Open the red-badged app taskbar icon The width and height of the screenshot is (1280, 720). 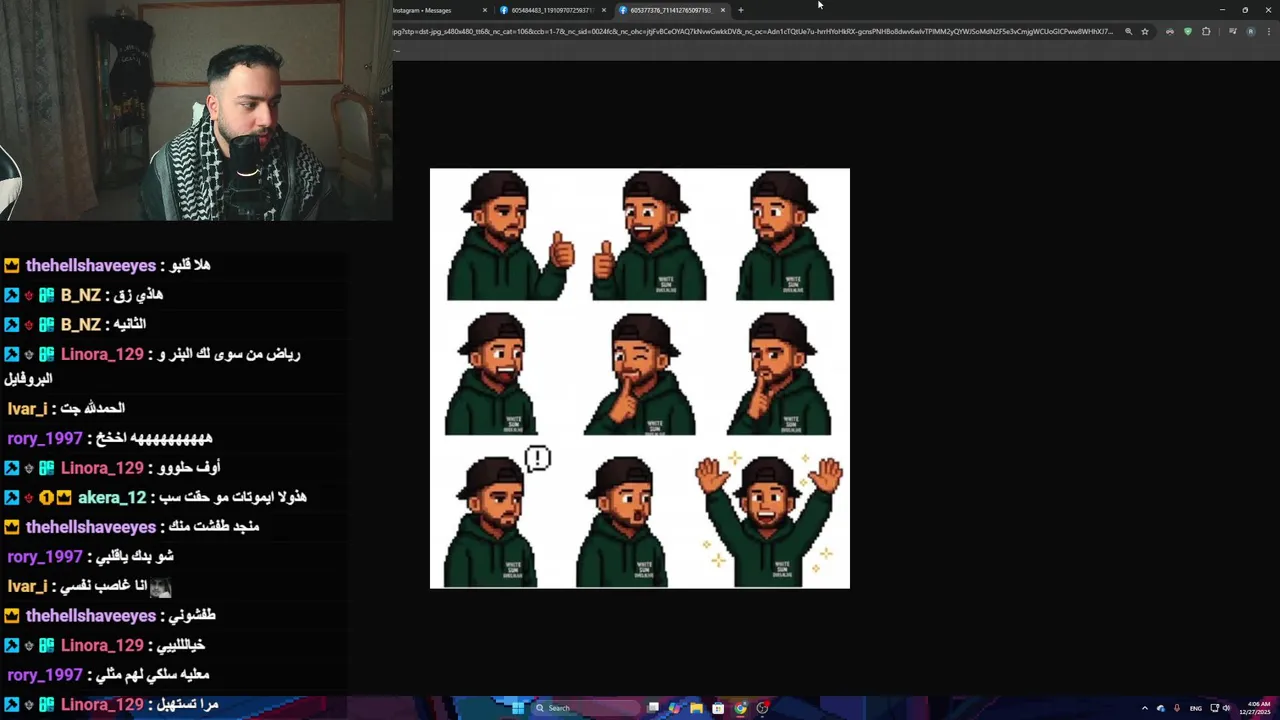click(x=762, y=708)
